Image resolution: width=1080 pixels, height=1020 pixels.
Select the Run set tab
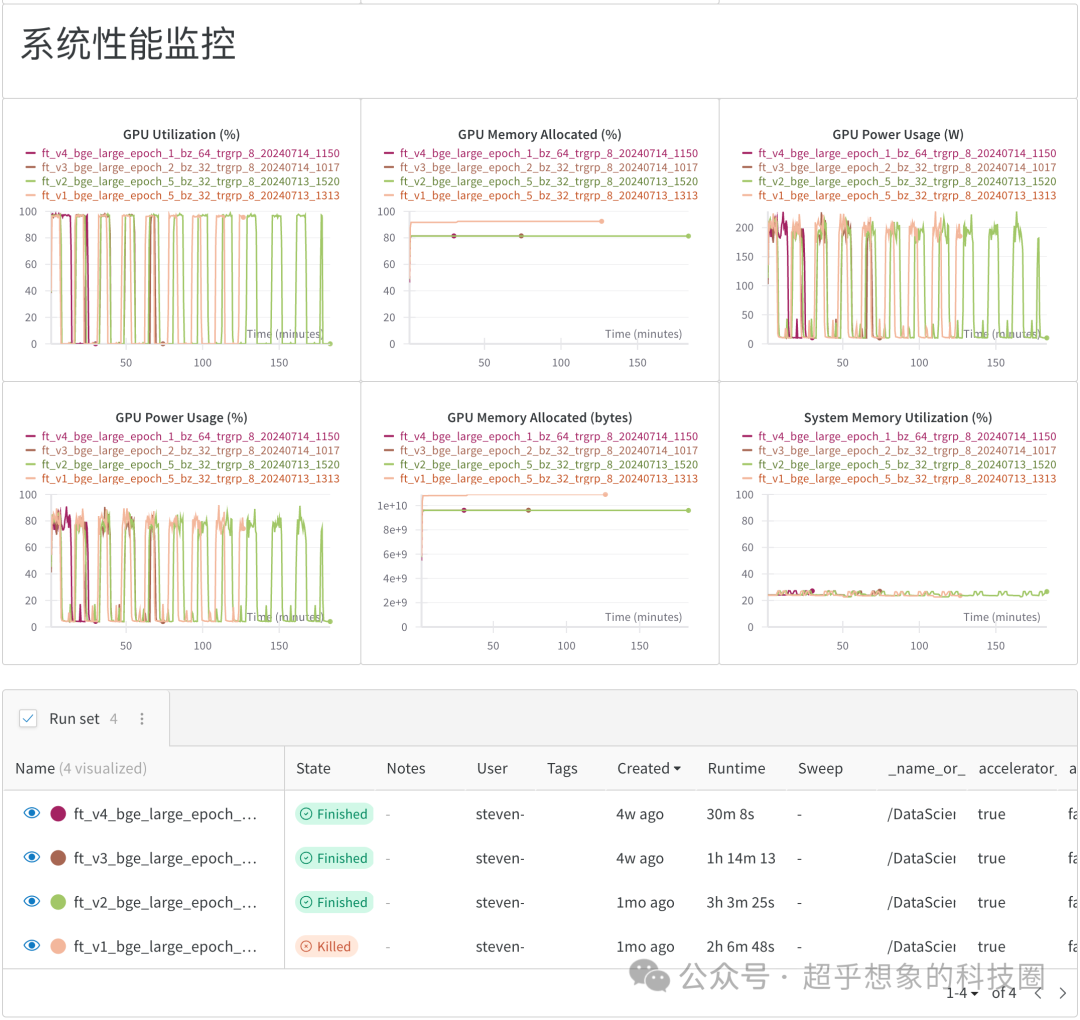[75, 717]
